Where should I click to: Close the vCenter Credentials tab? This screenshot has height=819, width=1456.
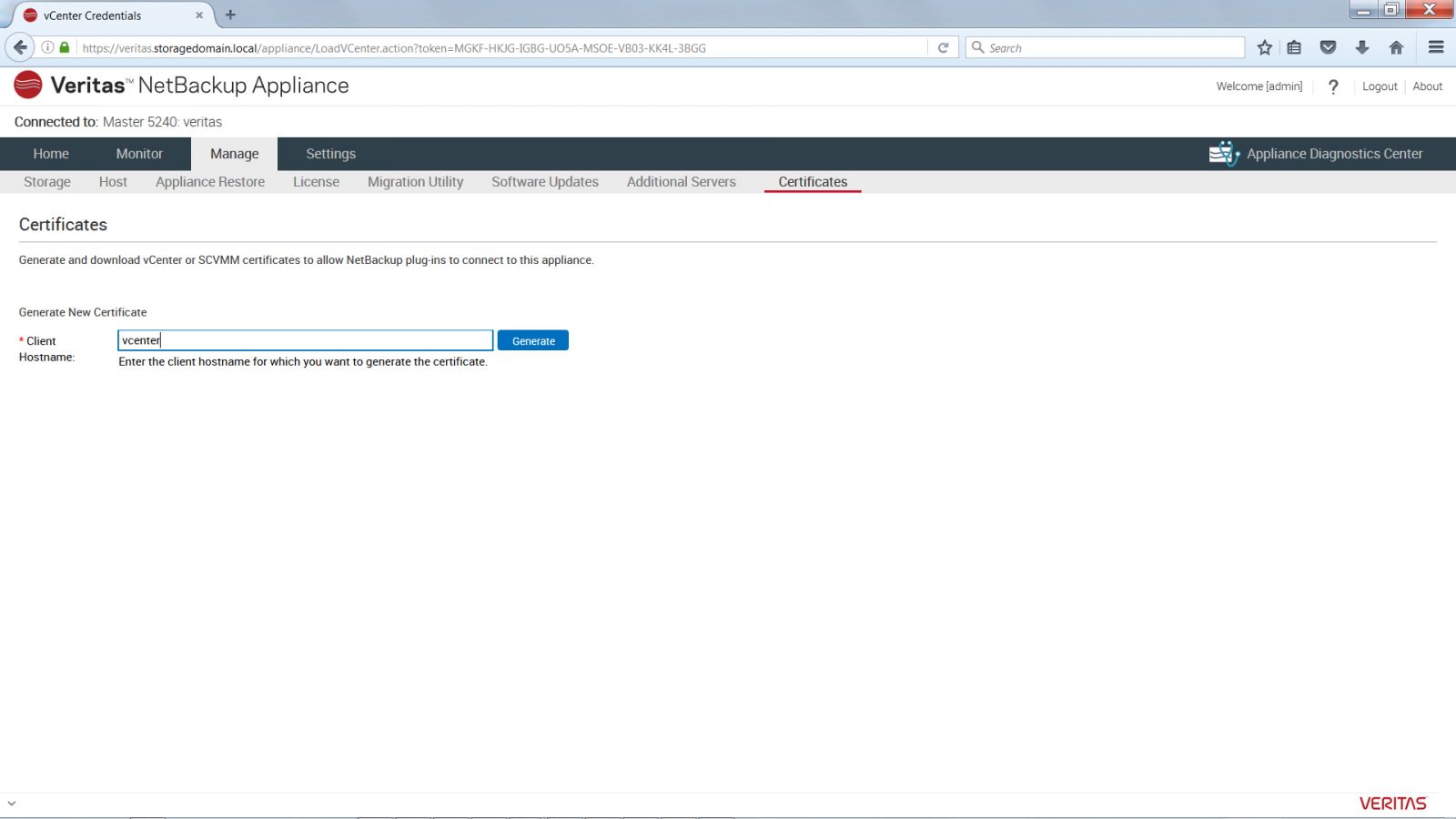(199, 15)
